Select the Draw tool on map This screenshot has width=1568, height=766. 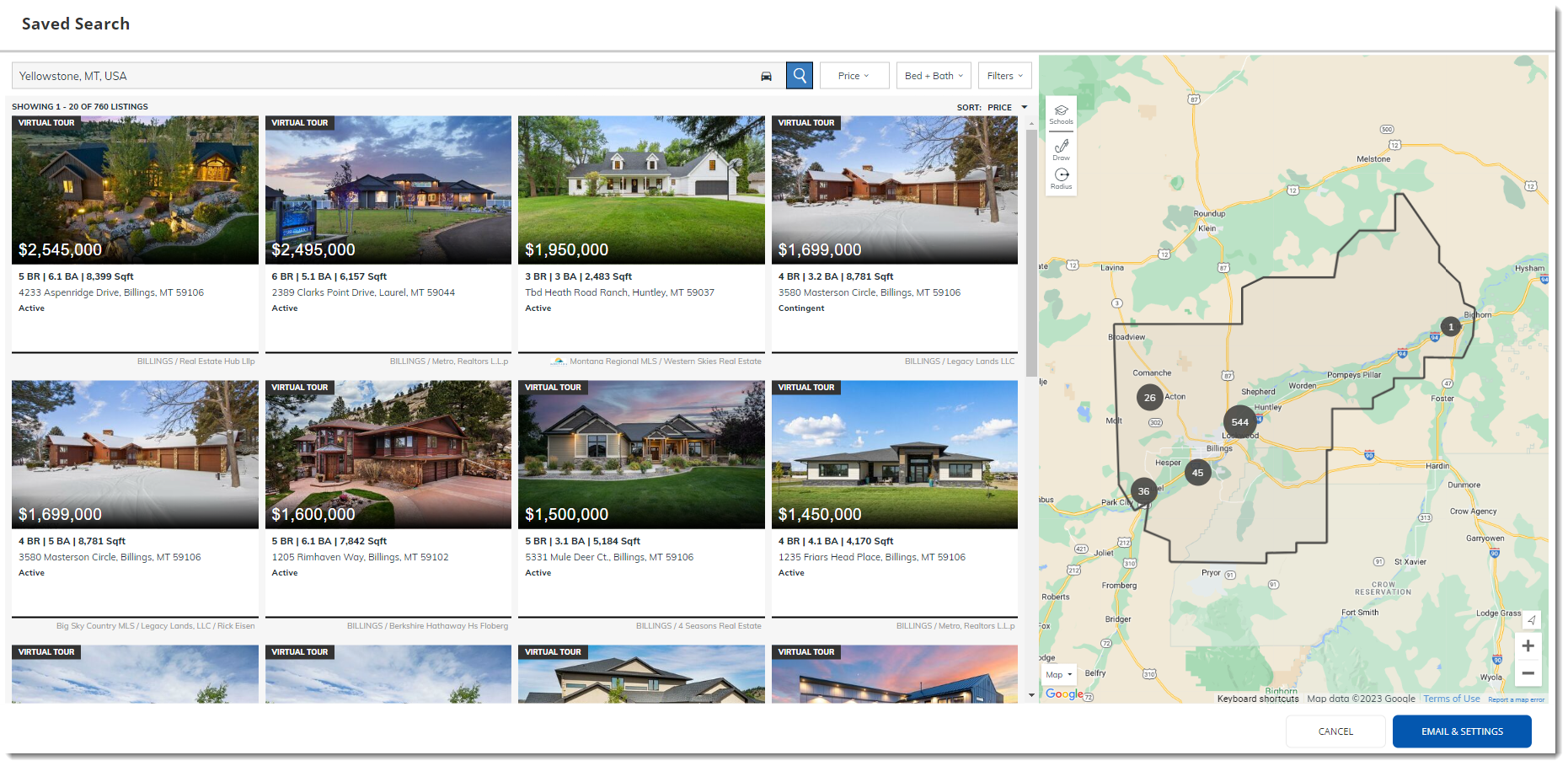pos(1061,150)
